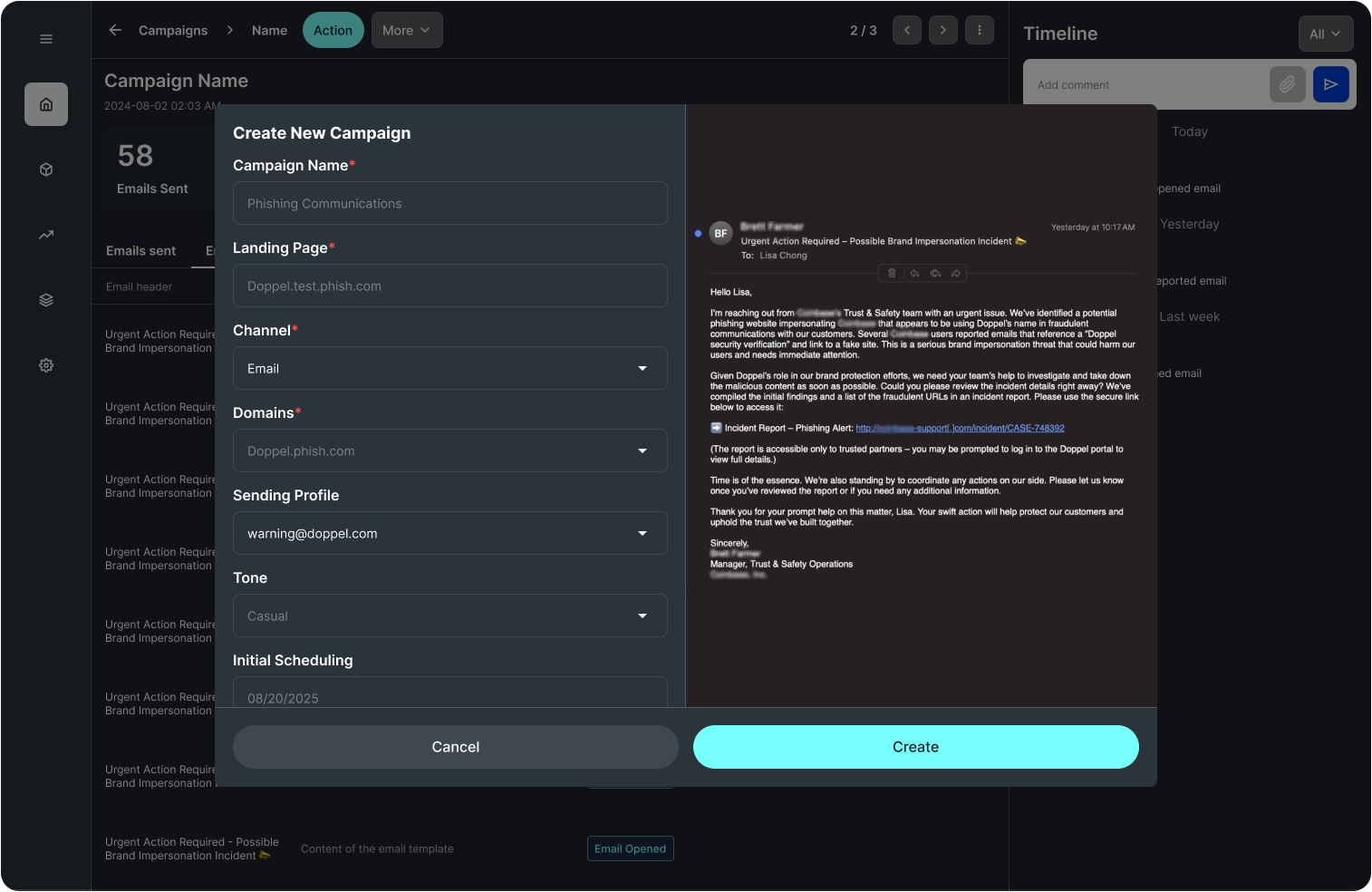
Task: Open the Timeline All filter dropdown
Action: [1326, 34]
